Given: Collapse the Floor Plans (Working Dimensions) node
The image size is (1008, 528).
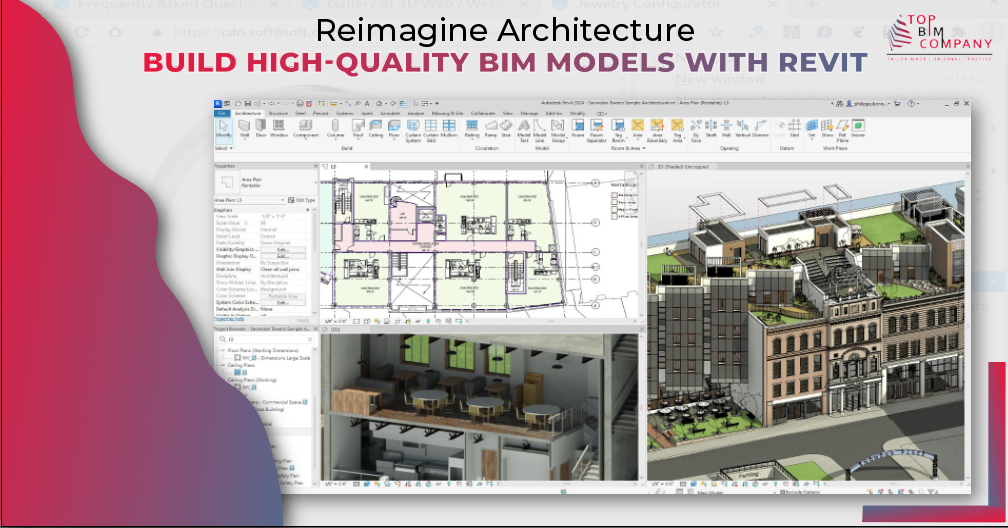Looking at the screenshot, I should pos(223,350).
